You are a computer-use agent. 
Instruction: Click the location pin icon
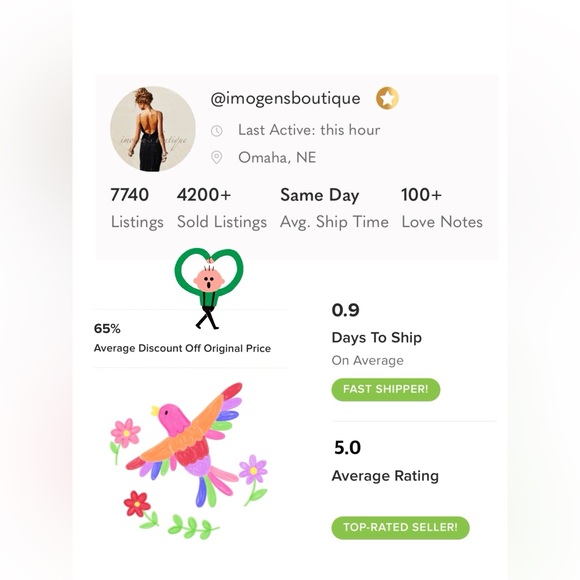(216, 158)
